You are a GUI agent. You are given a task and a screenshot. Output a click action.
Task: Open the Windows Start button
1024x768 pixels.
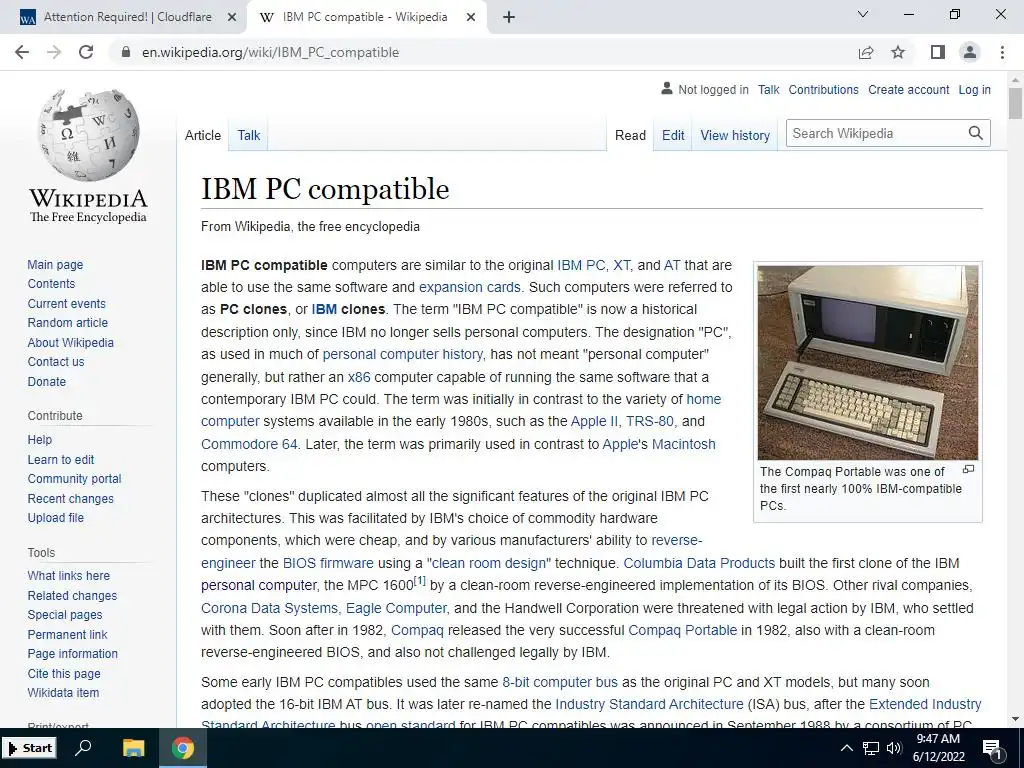point(29,748)
